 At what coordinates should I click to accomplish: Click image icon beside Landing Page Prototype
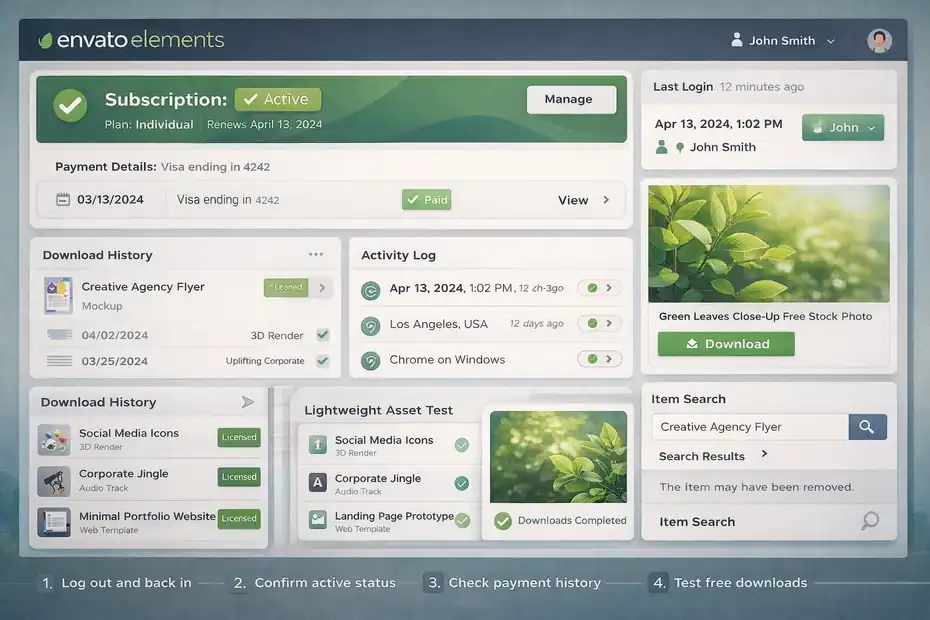(x=318, y=520)
